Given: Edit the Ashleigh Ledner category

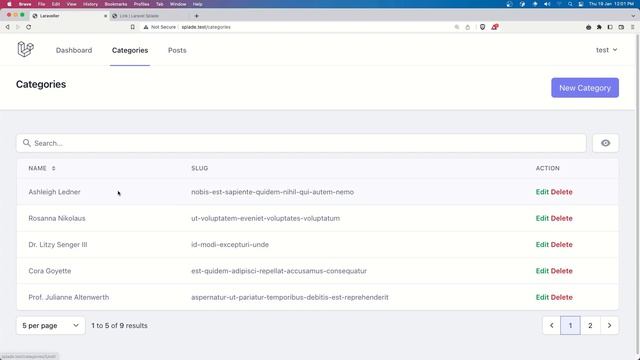Looking at the screenshot, I should pos(542,192).
